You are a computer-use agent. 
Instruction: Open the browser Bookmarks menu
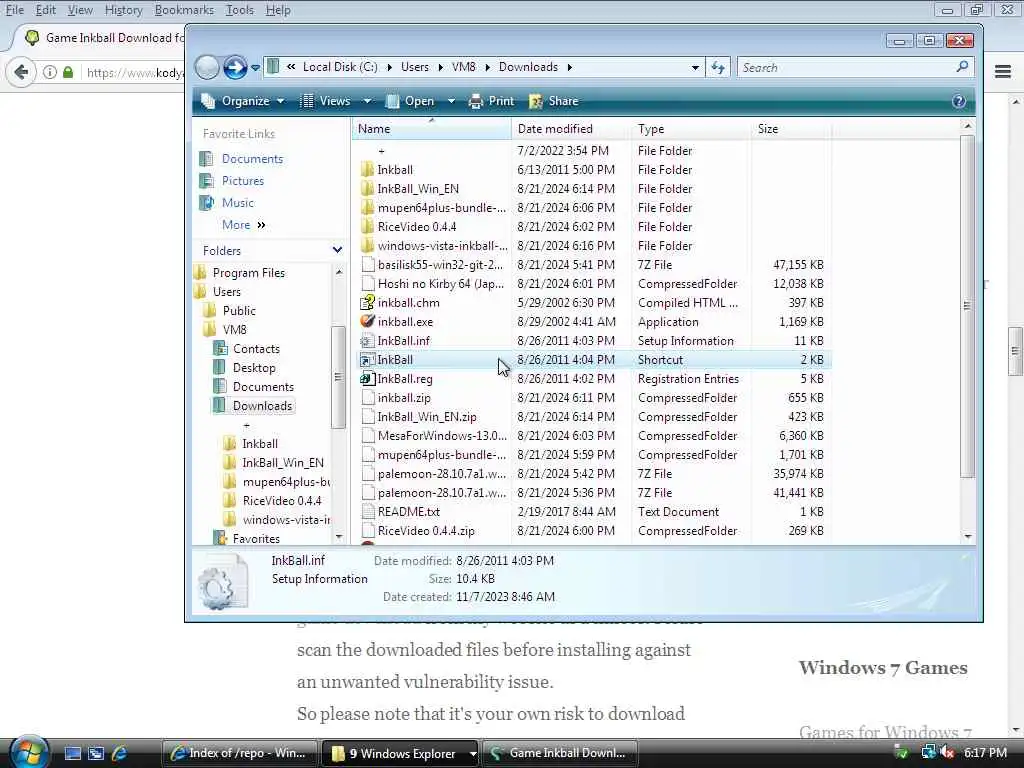[184, 10]
